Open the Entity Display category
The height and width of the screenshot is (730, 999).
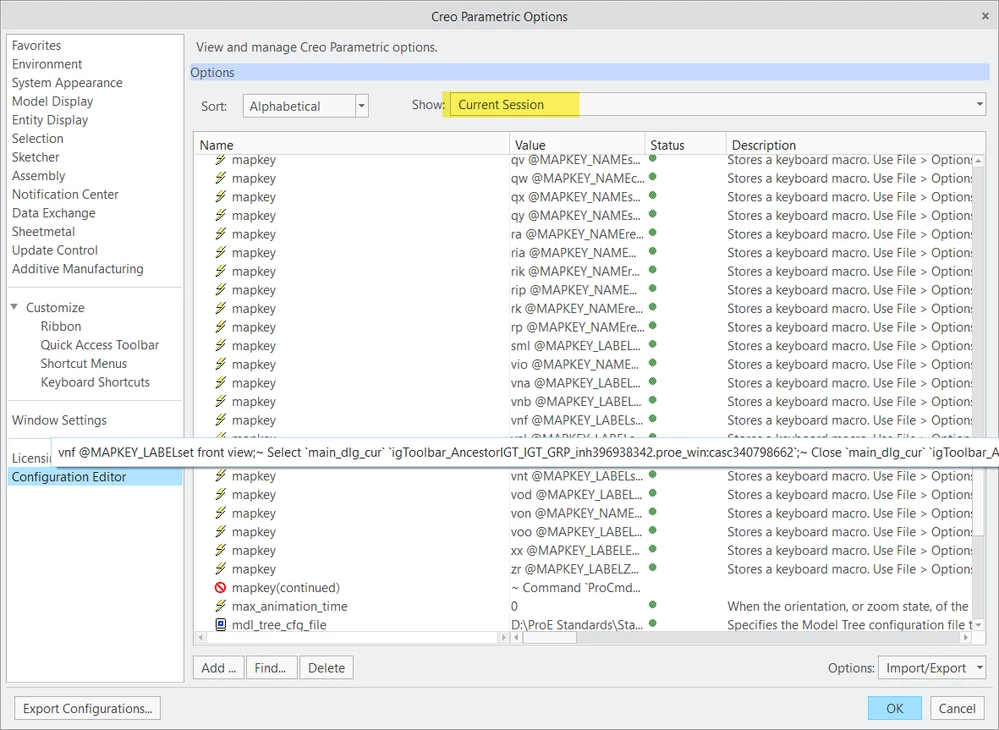tap(50, 120)
